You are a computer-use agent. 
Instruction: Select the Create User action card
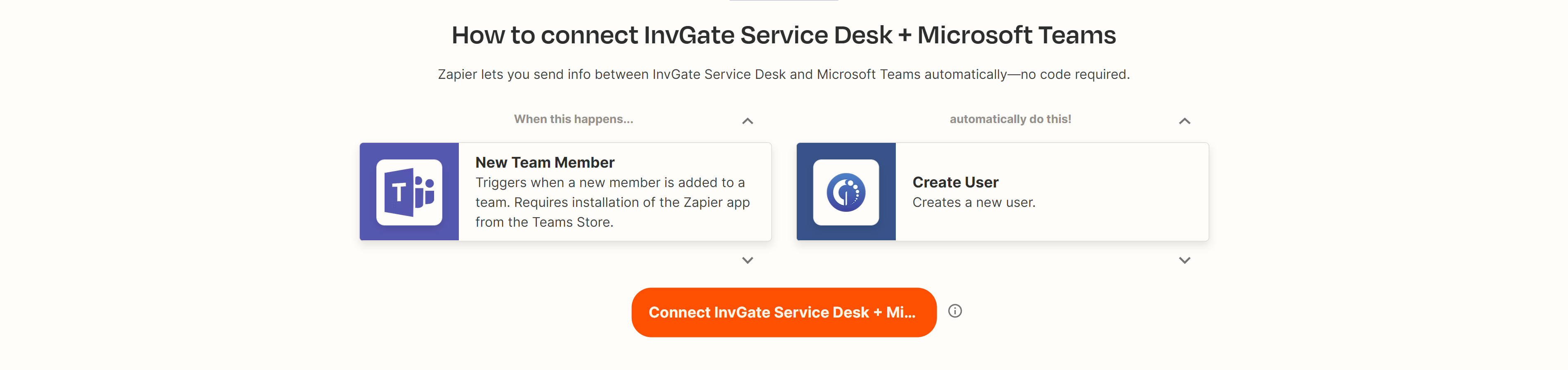click(x=1002, y=192)
